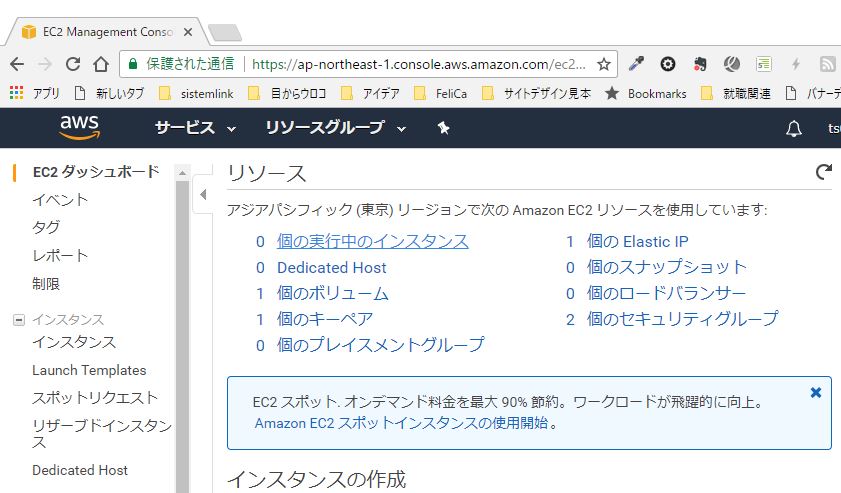Open the 目からウロコ bookmark folder
The width and height of the screenshot is (841, 493).
click(x=287, y=93)
